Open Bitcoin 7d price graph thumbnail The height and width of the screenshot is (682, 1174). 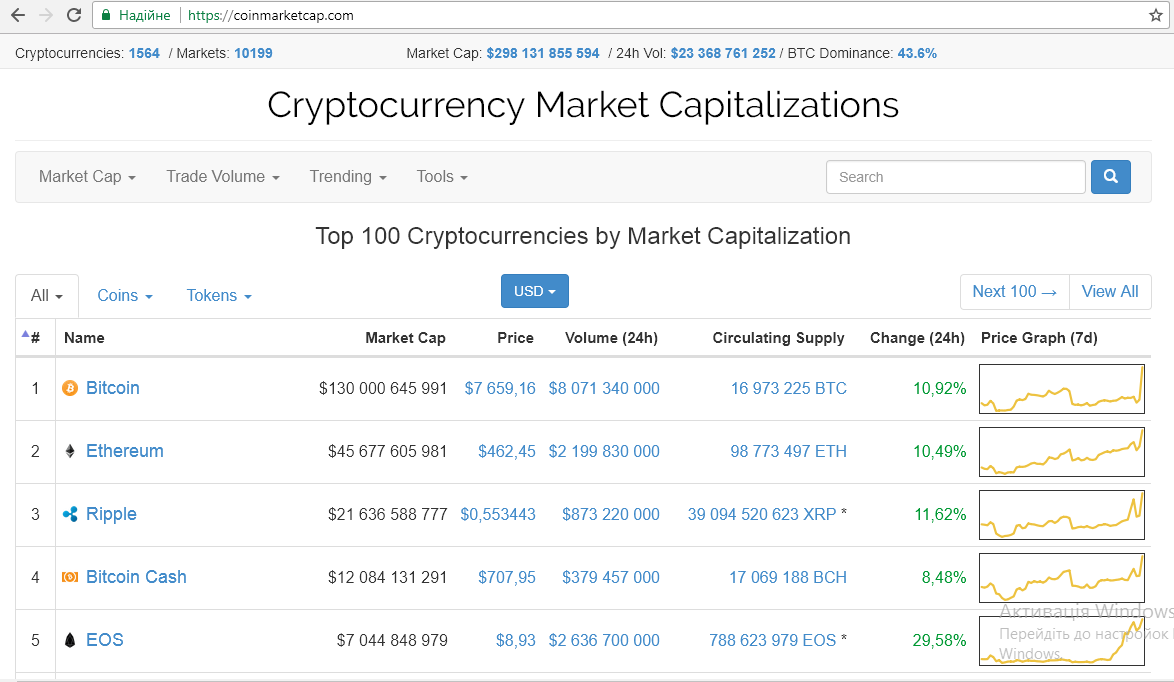(x=1062, y=389)
